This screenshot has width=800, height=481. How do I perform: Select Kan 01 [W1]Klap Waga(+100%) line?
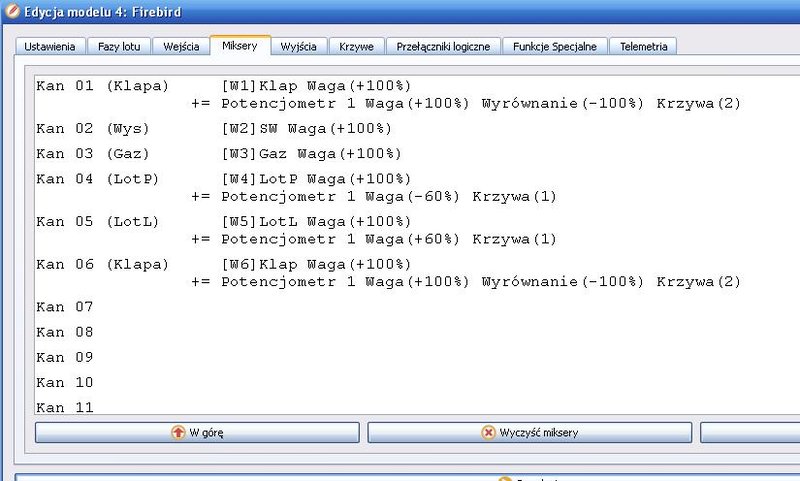[x=223, y=86]
